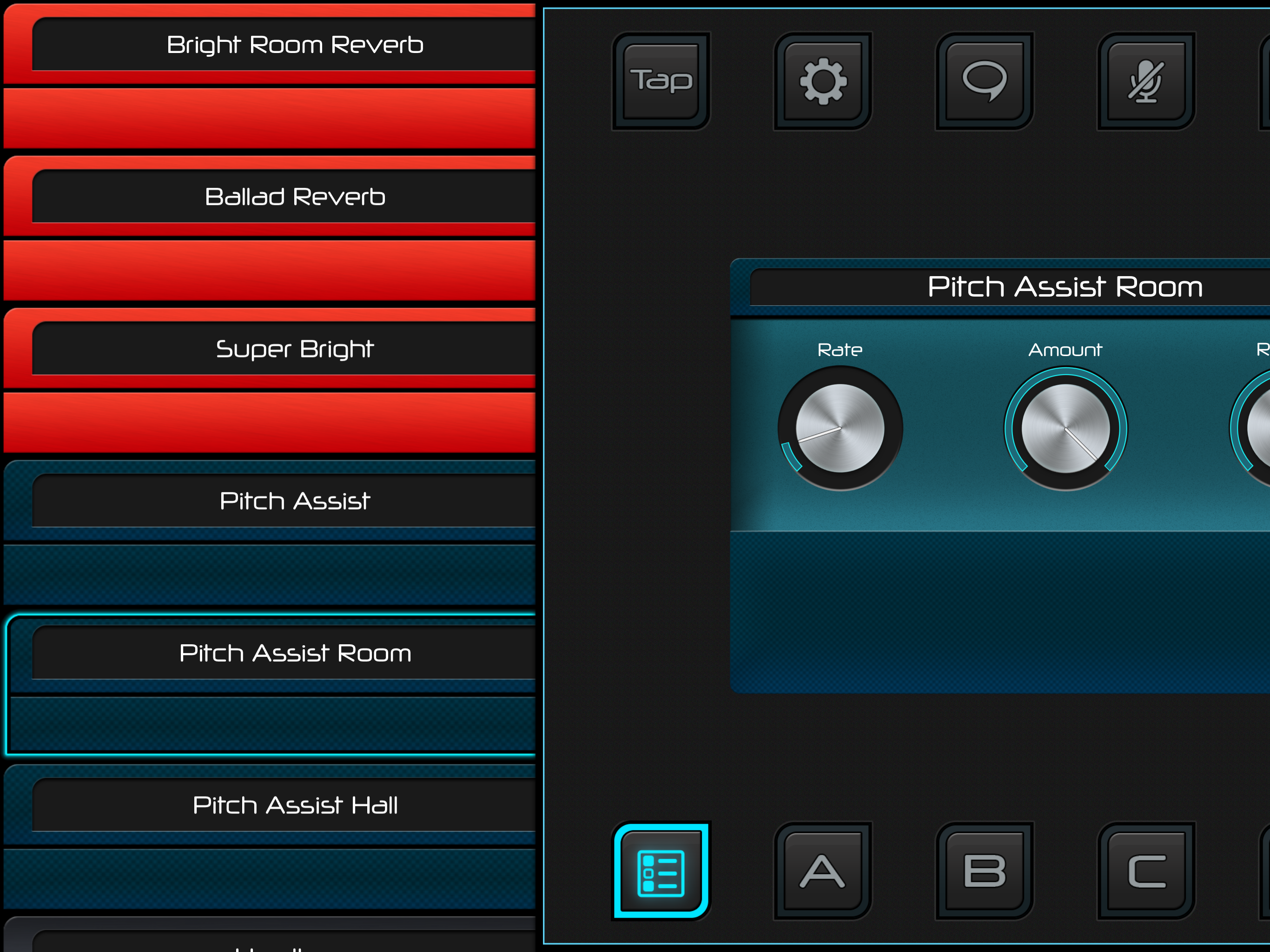Select the Super Bright preset

click(295, 349)
